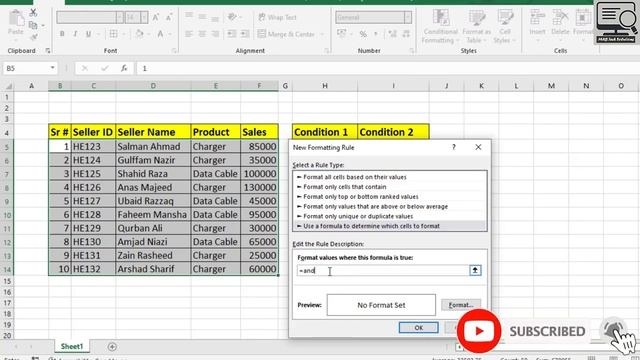Open the Cell Styles menu
Image resolution: width=640 pixels, height=360 pixels.
pos(505,26)
